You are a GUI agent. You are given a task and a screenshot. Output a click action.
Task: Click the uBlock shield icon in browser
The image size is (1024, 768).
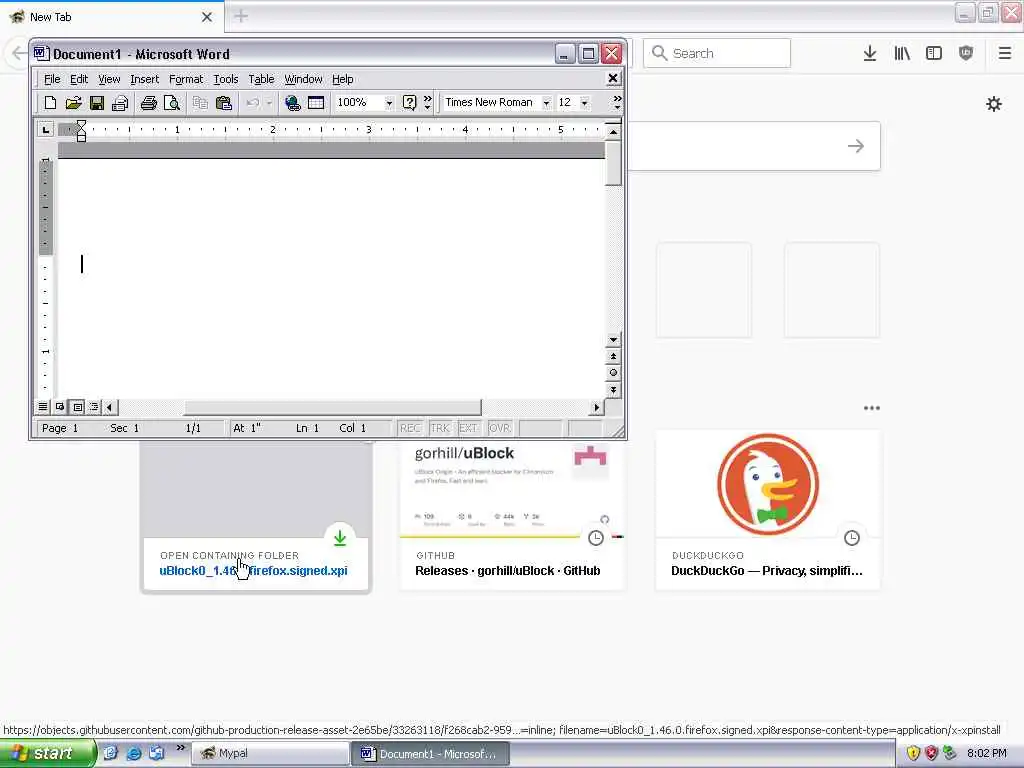pyautogui.click(x=966, y=54)
